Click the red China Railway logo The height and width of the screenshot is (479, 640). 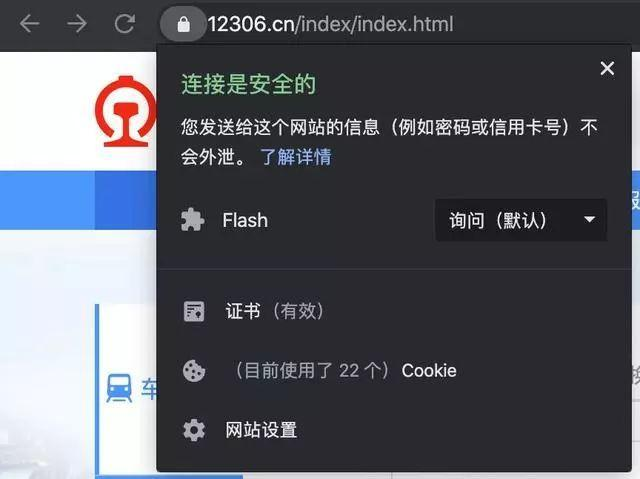(126, 111)
